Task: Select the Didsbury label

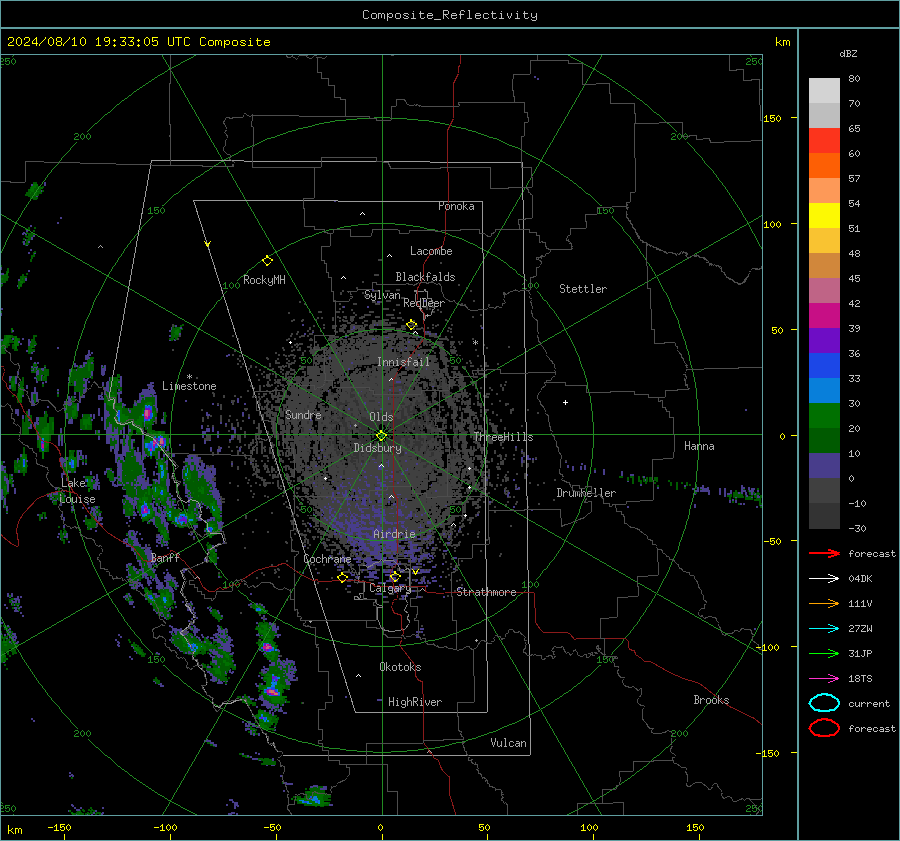Action: click(x=377, y=448)
